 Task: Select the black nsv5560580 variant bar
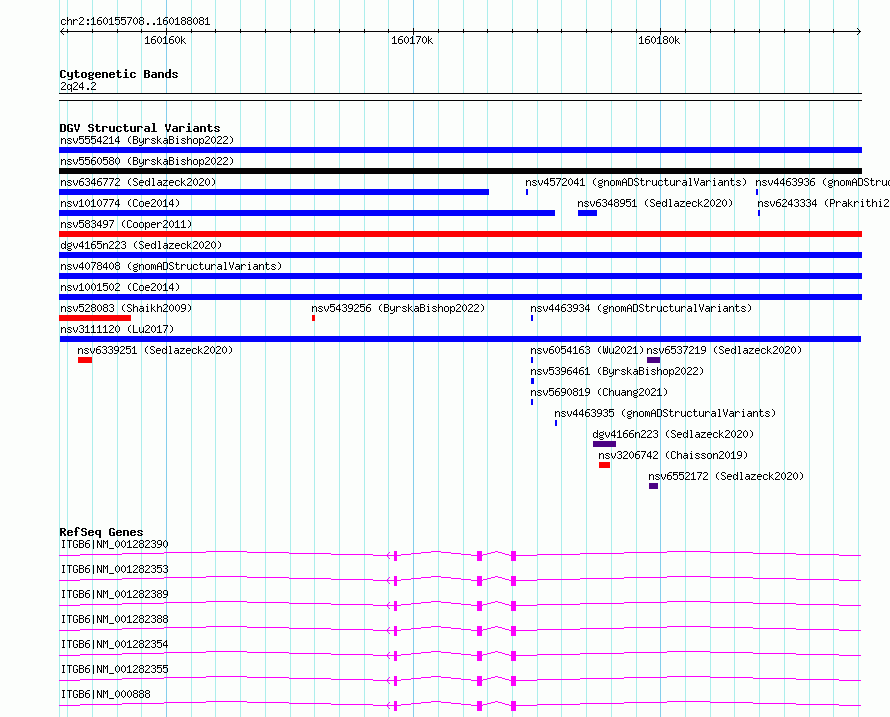click(x=460, y=171)
